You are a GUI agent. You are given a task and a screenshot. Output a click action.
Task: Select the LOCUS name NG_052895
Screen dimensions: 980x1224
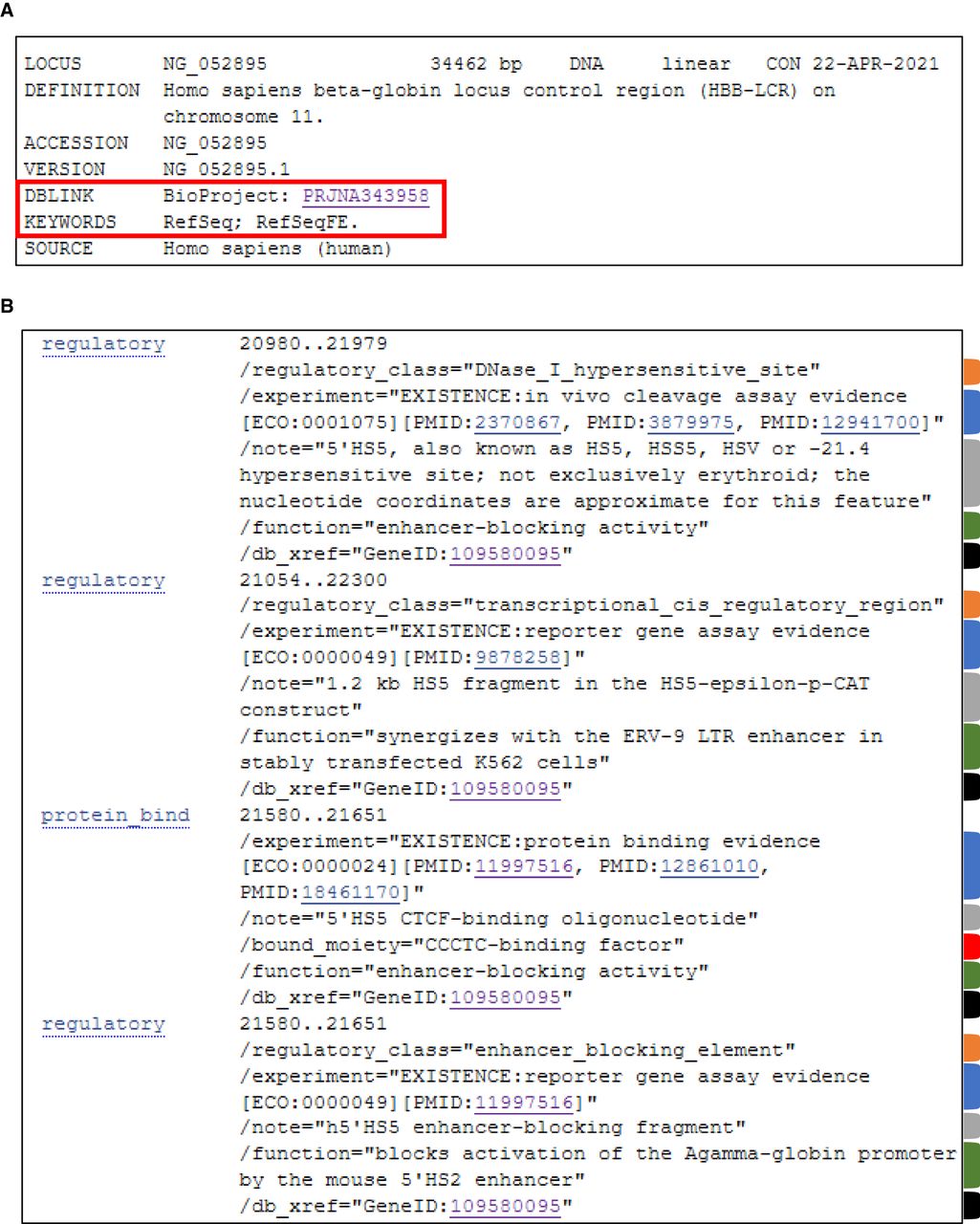pyautogui.click(x=215, y=64)
